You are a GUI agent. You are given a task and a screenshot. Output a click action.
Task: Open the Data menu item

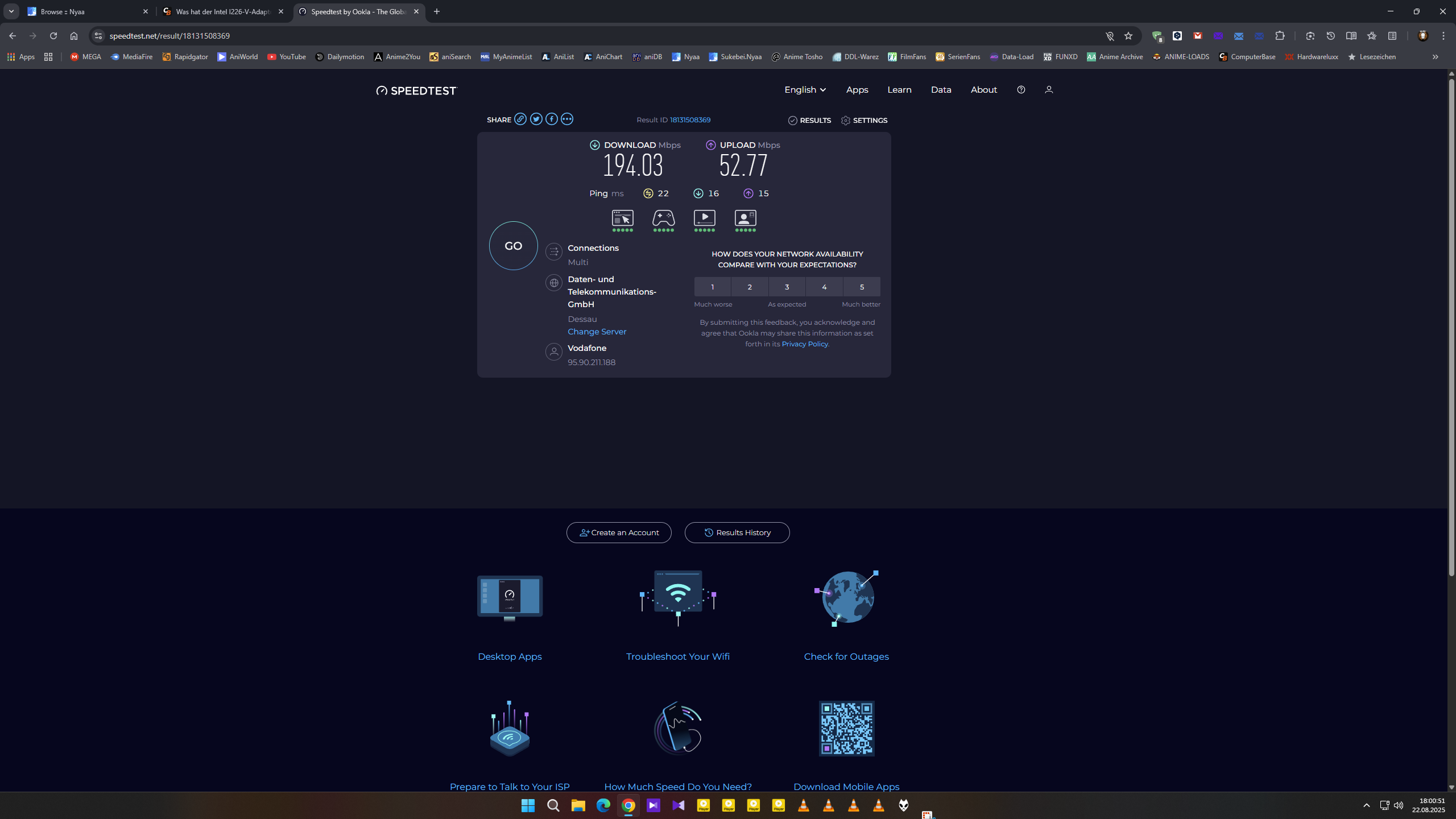point(941,89)
